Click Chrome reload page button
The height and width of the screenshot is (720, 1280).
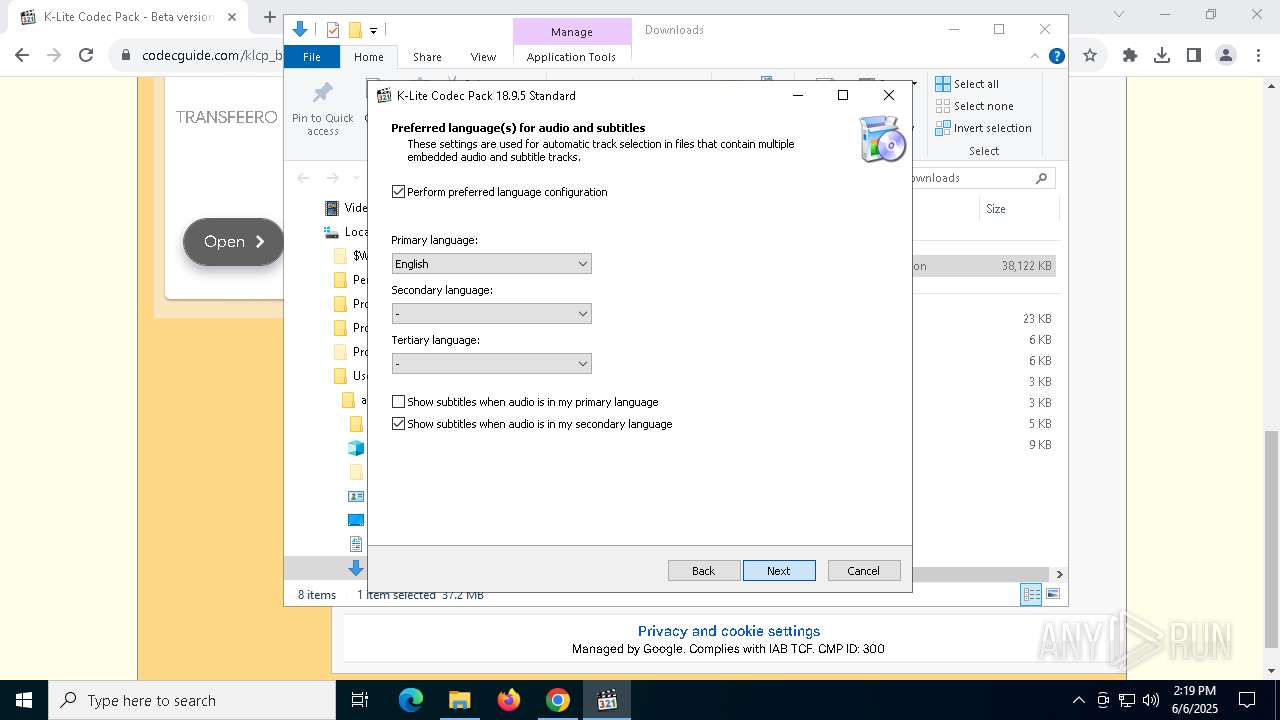pyautogui.click(x=86, y=56)
